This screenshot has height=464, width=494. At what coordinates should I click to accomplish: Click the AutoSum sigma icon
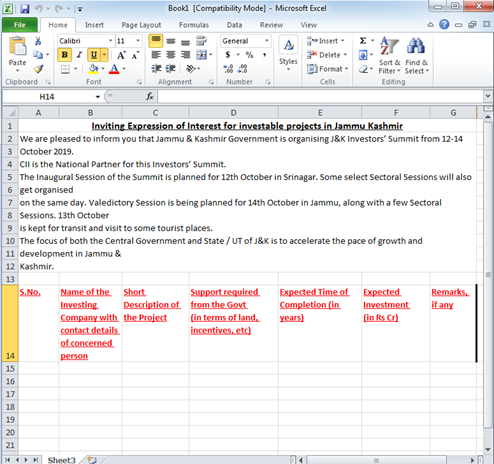coord(363,41)
